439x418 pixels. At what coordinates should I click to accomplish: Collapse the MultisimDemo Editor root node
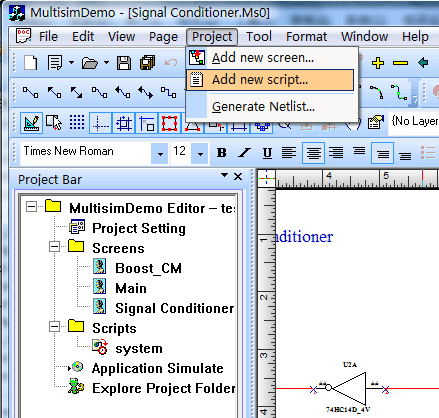tap(31, 207)
